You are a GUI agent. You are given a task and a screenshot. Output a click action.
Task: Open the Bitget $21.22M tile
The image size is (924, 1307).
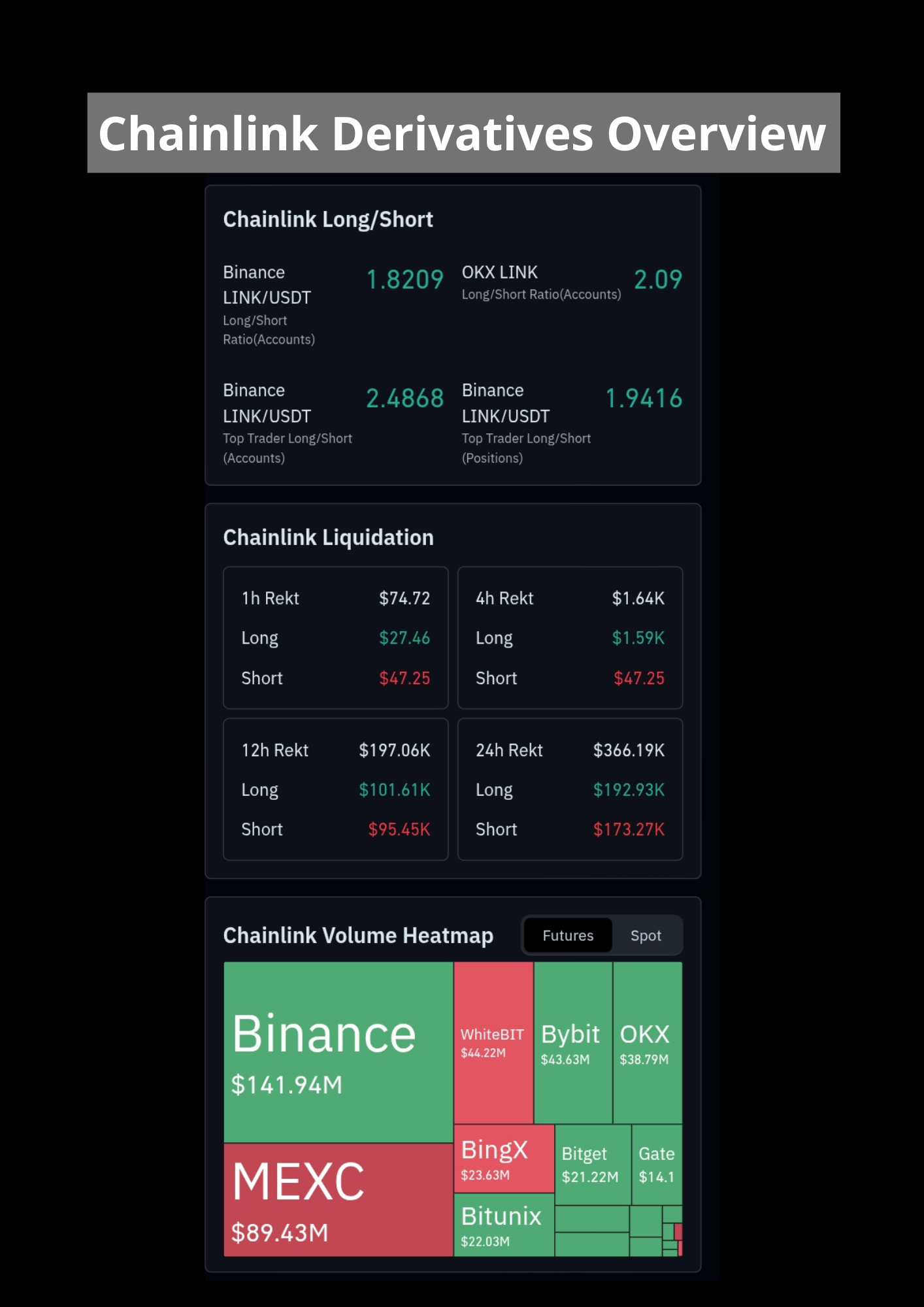[593, 1165]
